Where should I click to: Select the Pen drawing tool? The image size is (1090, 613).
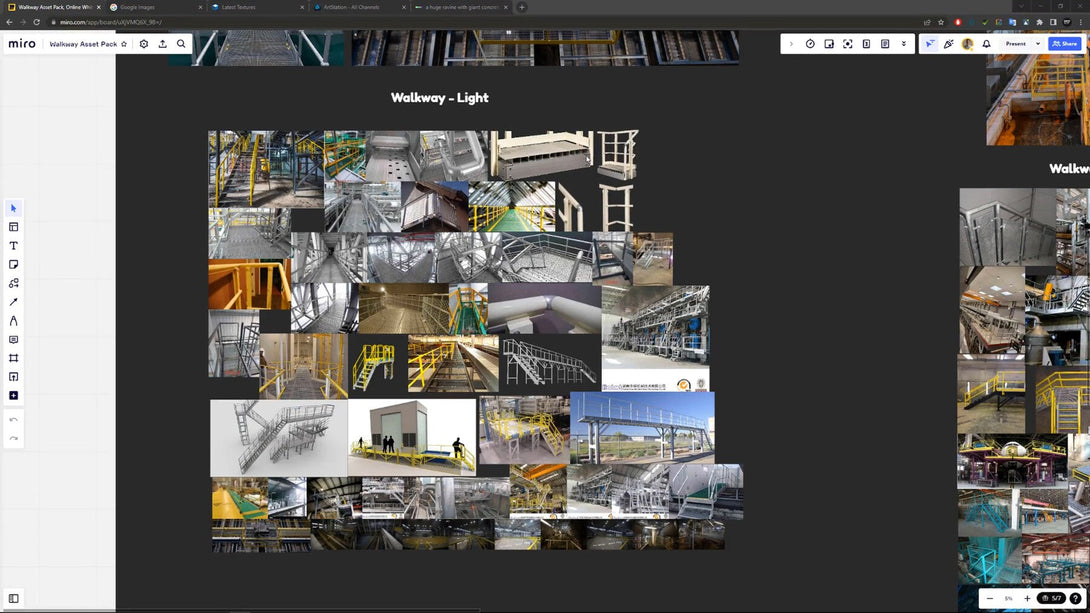[13, 321]
